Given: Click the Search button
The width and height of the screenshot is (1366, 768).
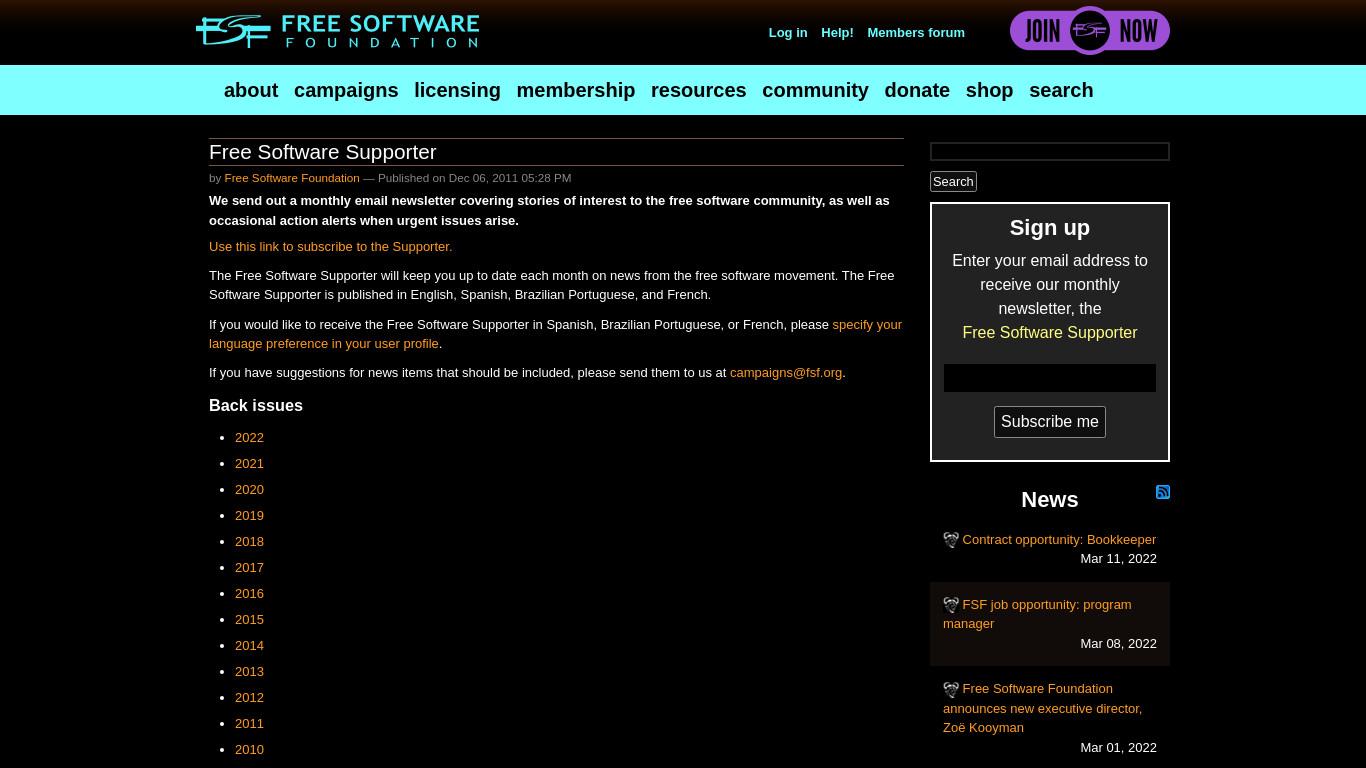Looking at the screenshot, I should coord(953,181).
